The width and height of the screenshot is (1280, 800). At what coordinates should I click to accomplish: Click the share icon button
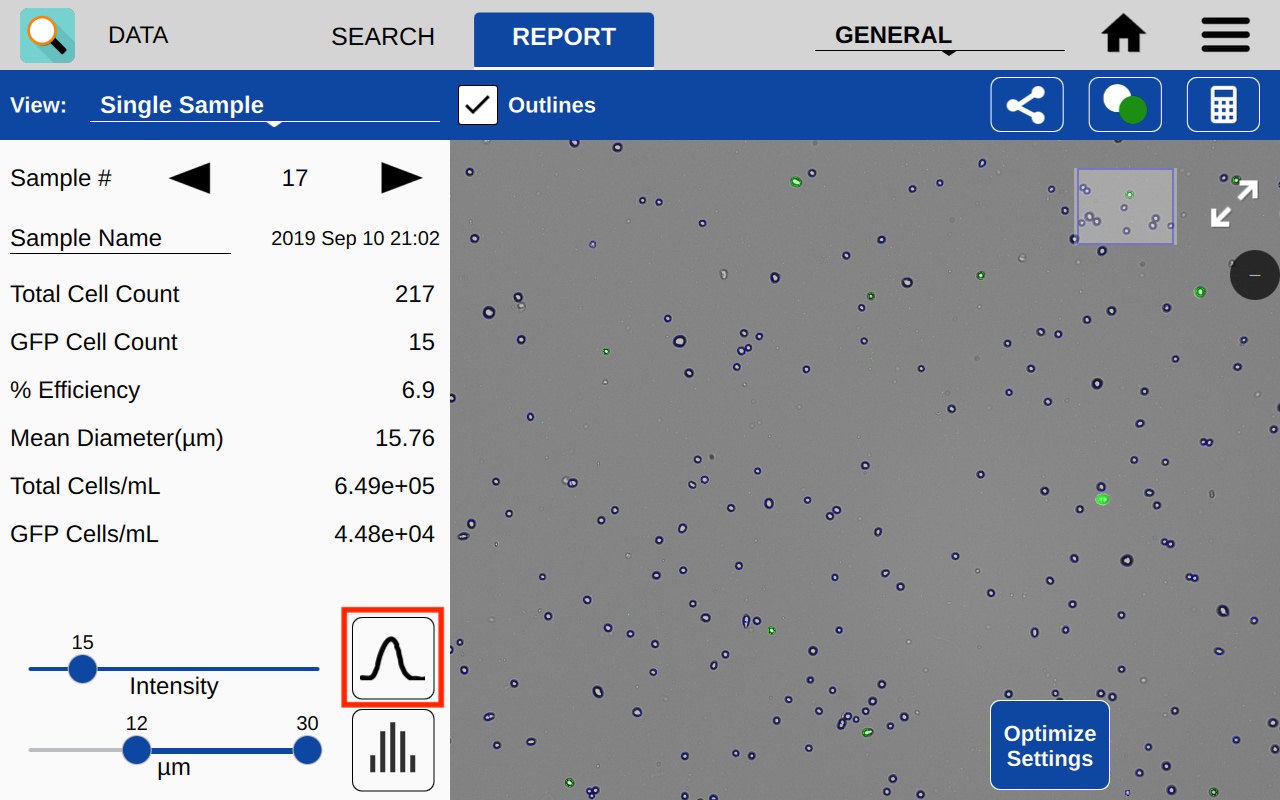(1026, 105)
